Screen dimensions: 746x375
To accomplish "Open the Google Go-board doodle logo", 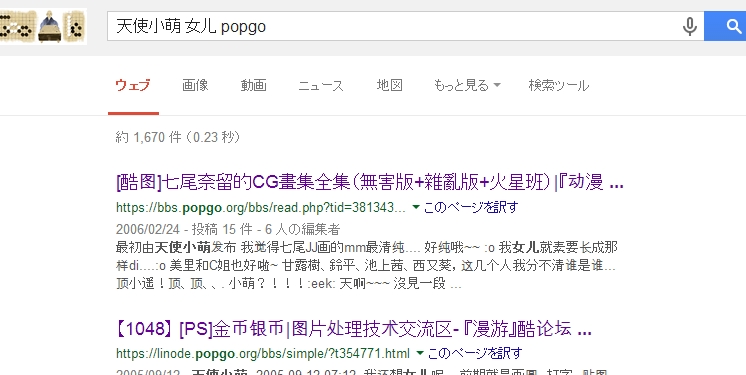I will click(43, 27).
